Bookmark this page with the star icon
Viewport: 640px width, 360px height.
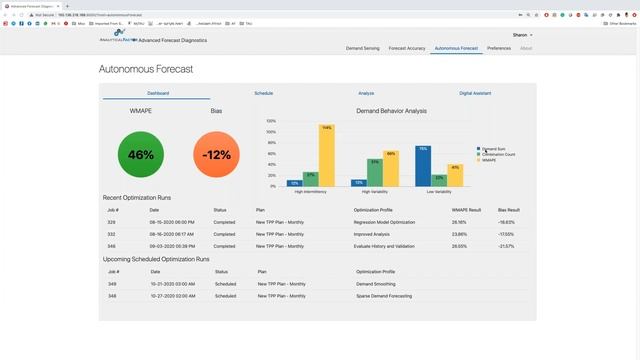536,15
